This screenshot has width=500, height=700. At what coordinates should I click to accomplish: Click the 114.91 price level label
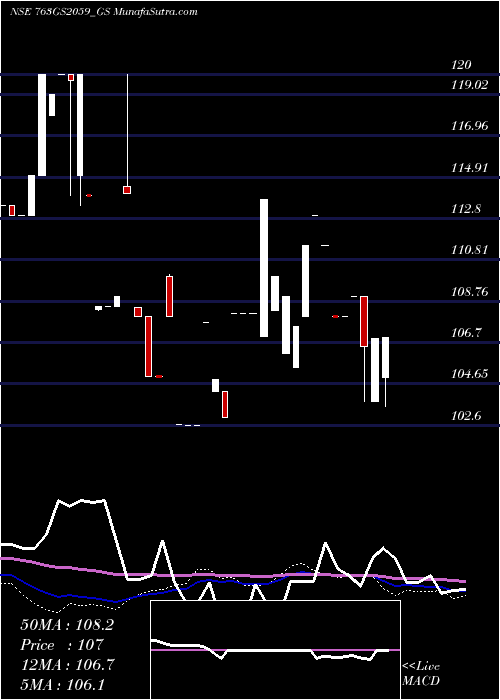click(x=469, y=168)
